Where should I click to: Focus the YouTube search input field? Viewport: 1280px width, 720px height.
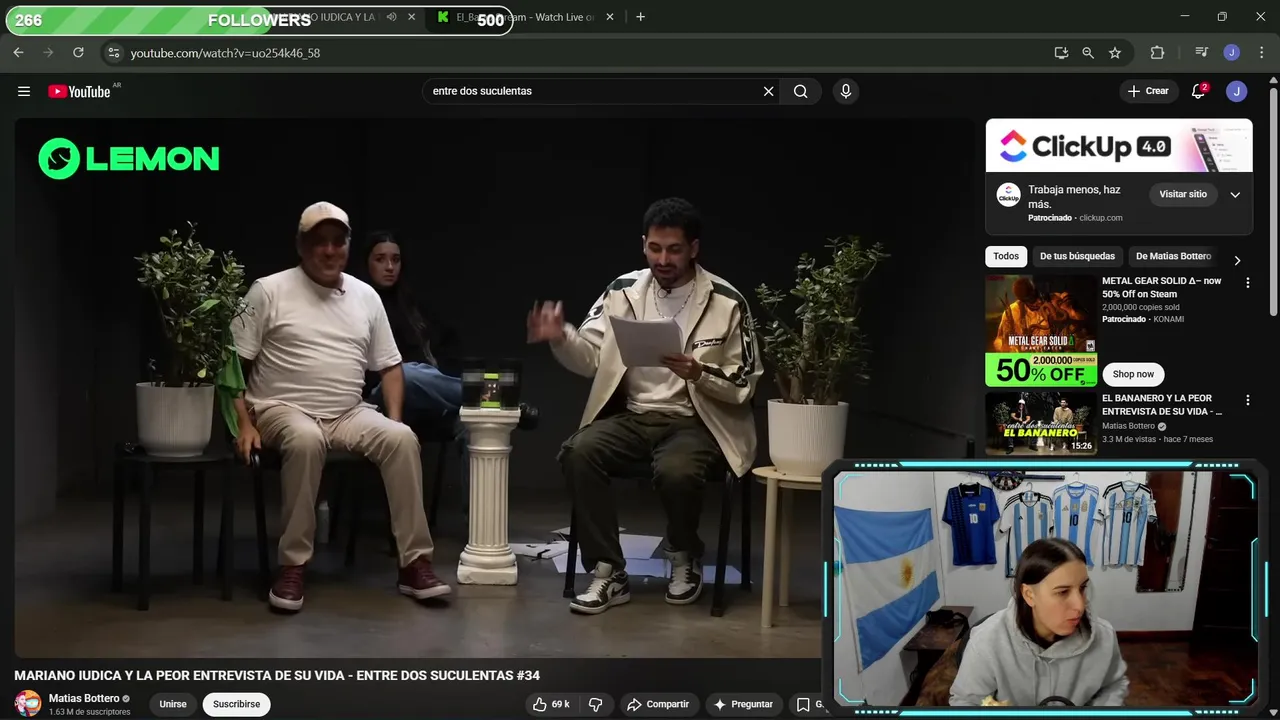click(592, 91)
